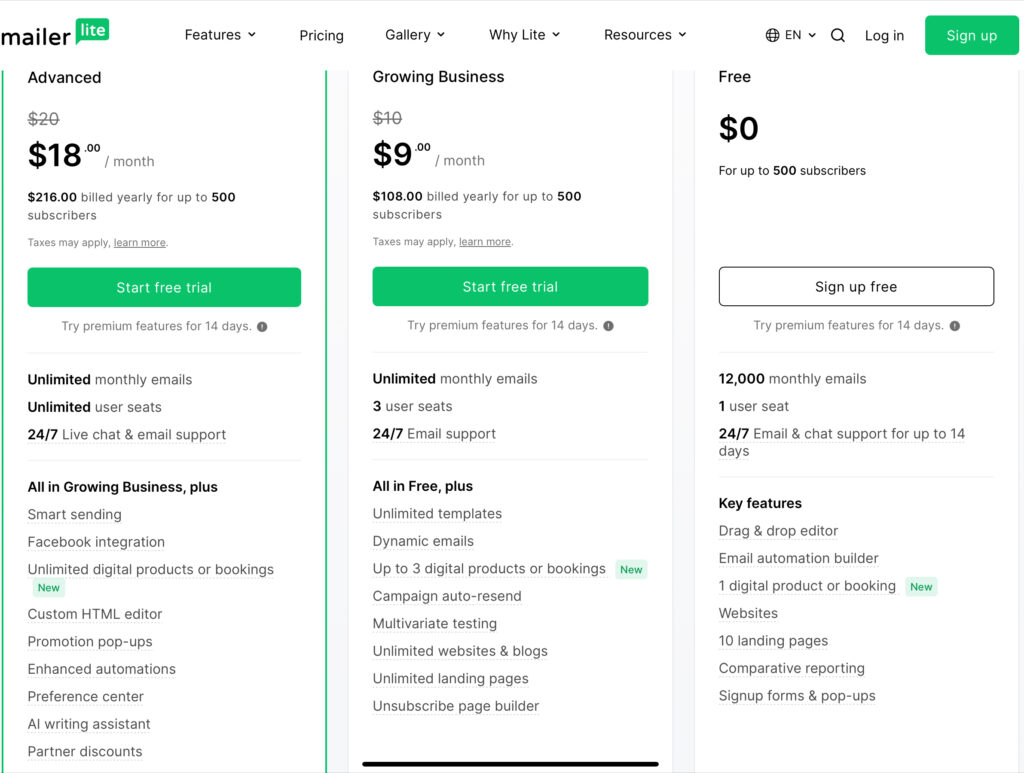Select the Pricing menu item
The height and width of the screenshot is (773, 1024).
321,35
